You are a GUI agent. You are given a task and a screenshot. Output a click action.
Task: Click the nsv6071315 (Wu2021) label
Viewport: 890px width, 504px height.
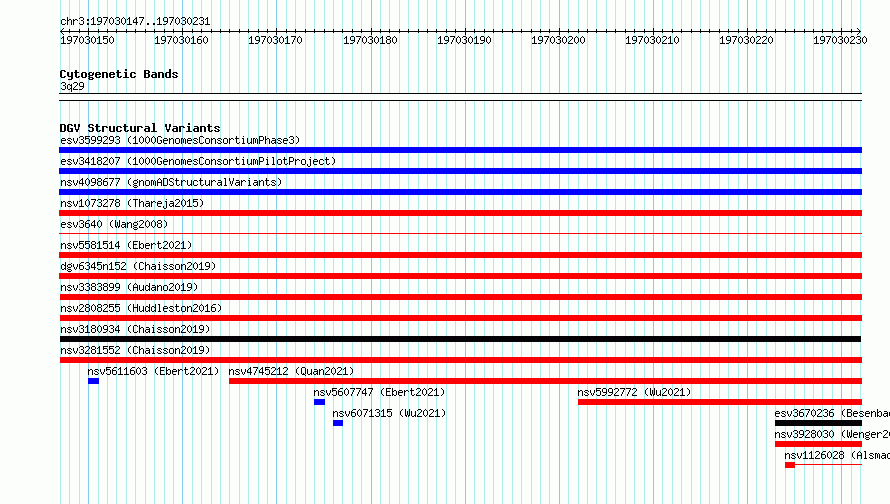389,413
